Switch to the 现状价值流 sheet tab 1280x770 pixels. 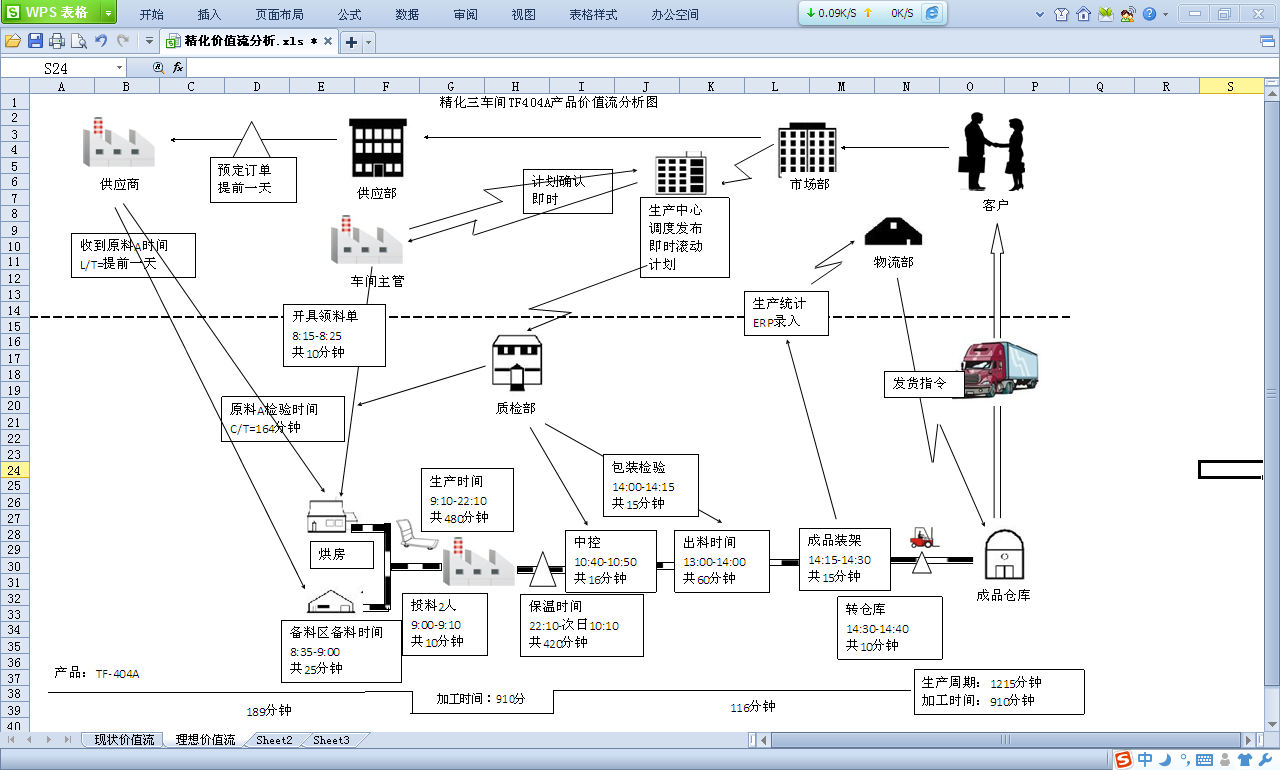pyautogui.click(x=124, y=740)
